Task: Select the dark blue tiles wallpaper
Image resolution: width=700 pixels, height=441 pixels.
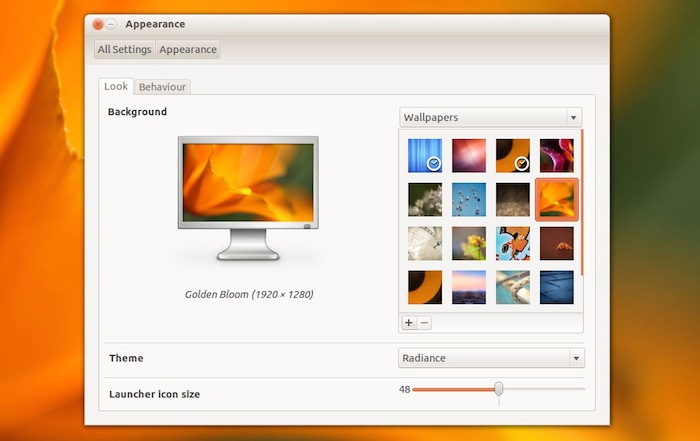Action: tap(556, 287)
